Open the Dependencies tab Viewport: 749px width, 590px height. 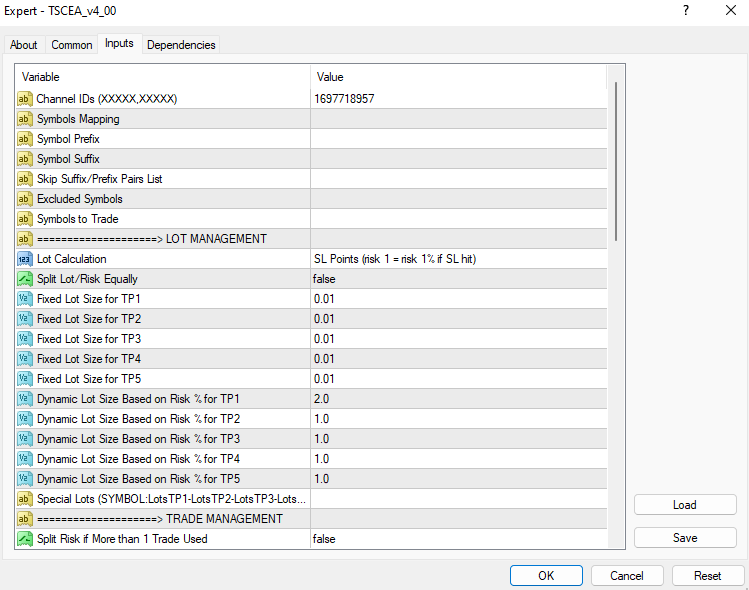point(180,45)
